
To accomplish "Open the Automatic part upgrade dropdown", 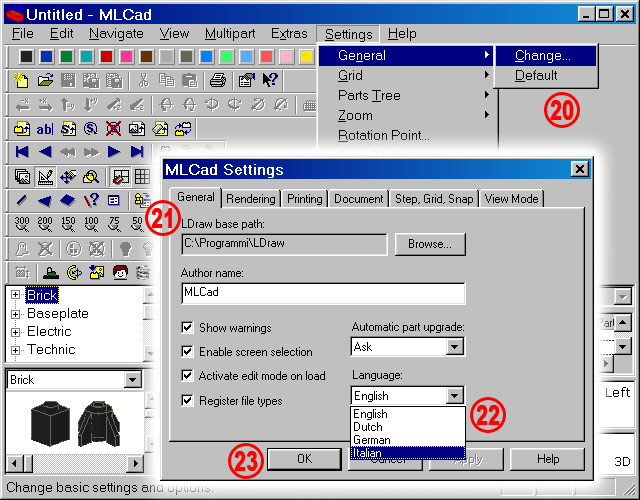I will [x=454, y=347].
